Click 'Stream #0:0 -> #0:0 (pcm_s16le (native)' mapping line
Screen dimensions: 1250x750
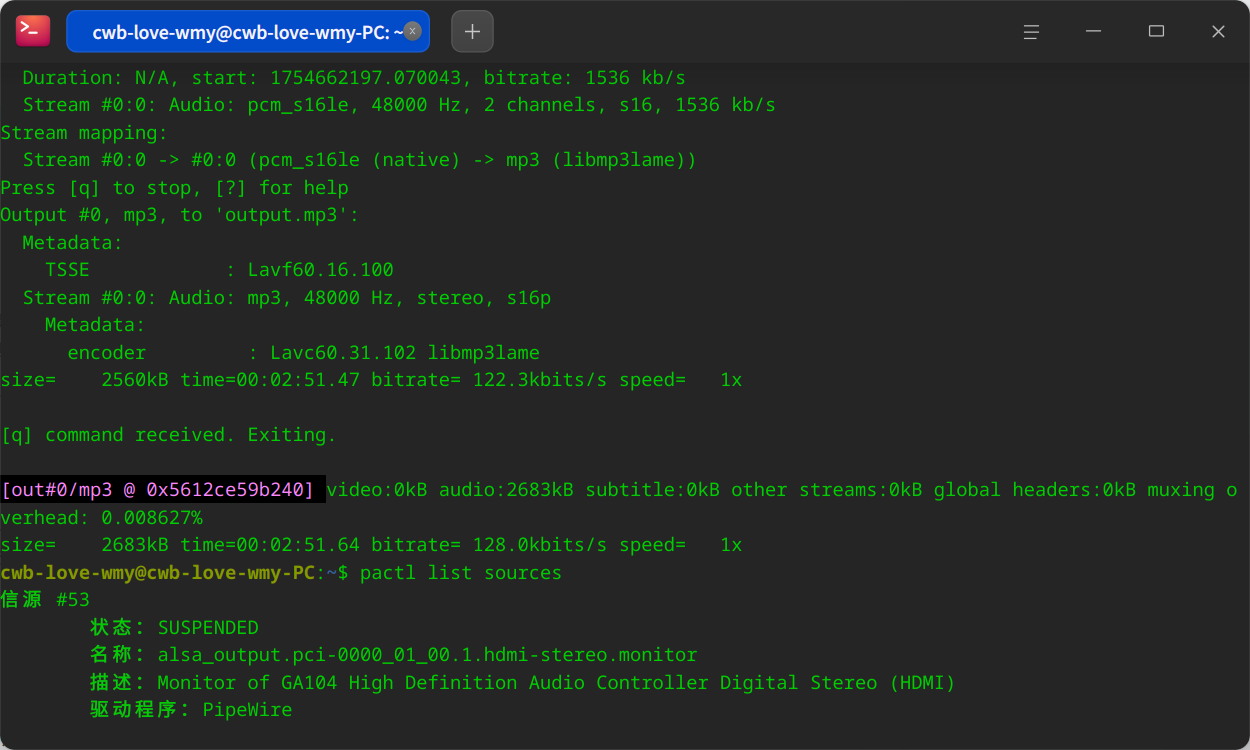(x=359, y=160)
